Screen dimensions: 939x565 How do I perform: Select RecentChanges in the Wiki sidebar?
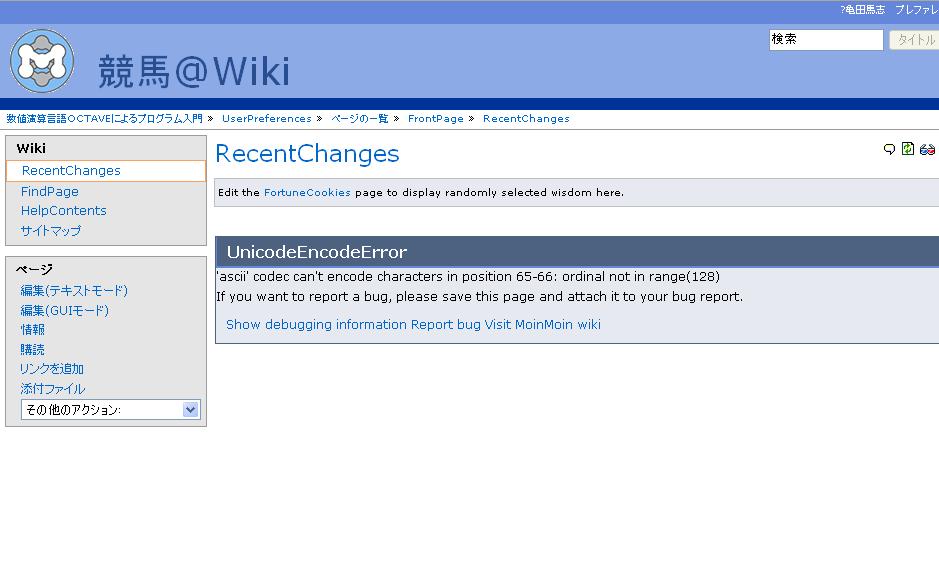(x=71, y=171)
